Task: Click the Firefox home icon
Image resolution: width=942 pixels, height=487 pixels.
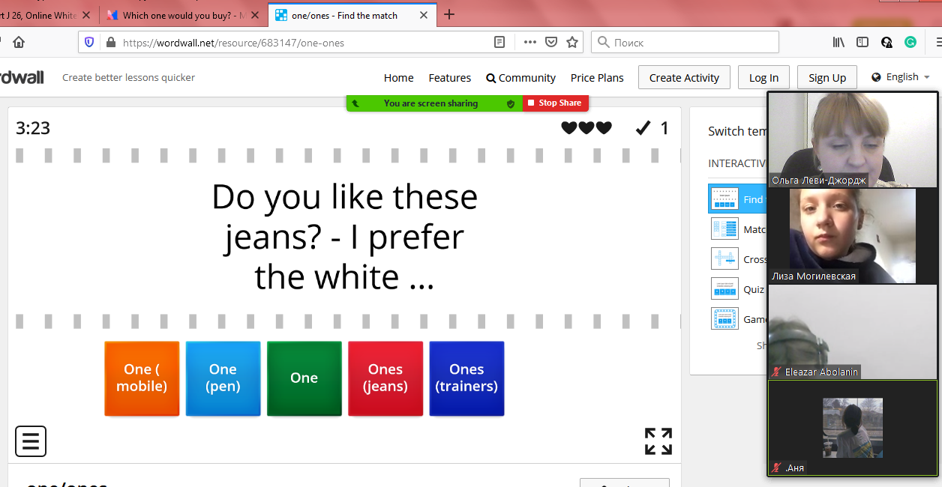Action: point(19,42)
